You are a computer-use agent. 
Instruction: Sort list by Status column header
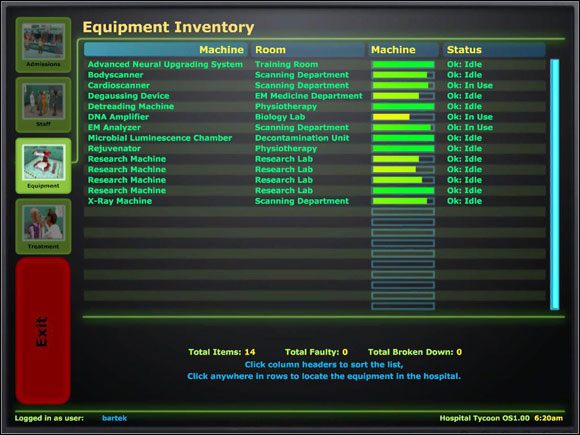pos(494,50)
